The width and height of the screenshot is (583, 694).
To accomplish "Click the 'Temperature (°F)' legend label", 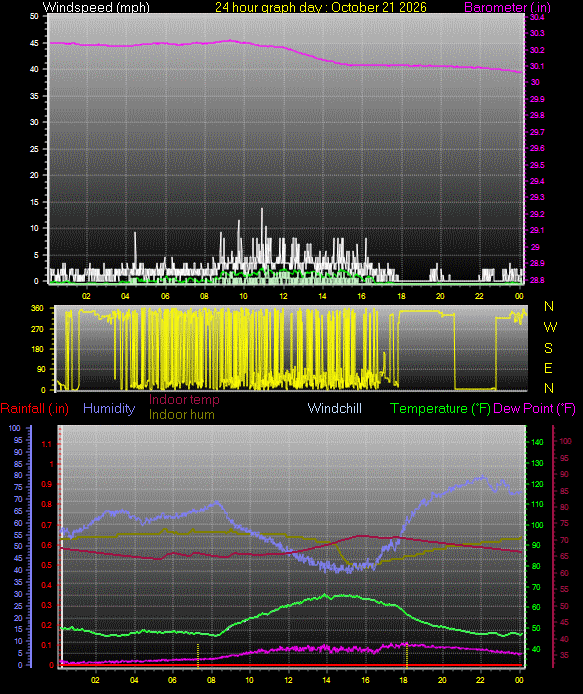I will [x=440, y=409].
